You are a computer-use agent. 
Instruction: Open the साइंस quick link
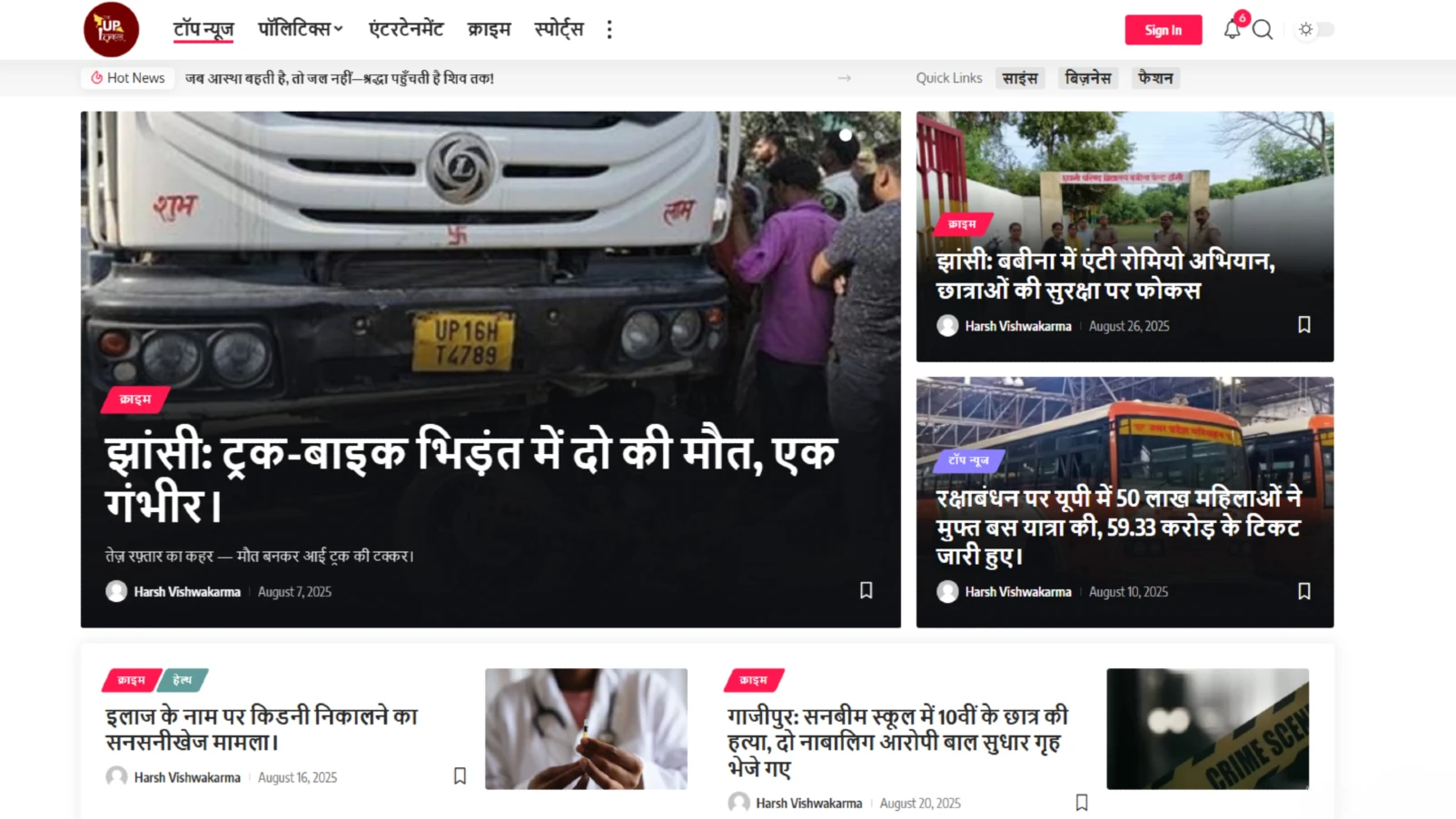(x=1019, y=78)
